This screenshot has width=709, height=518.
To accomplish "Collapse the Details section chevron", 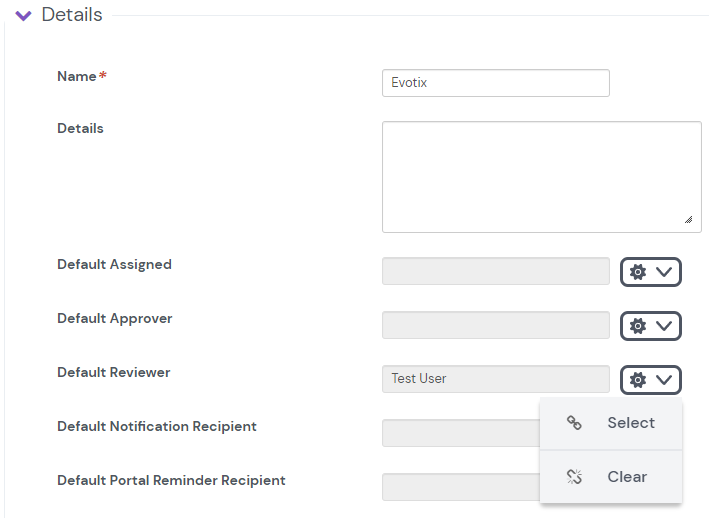I will coord(24,16).
